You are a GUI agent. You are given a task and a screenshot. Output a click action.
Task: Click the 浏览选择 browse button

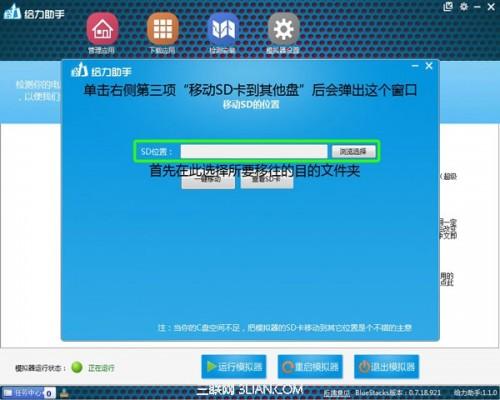[x=353, y=152]
